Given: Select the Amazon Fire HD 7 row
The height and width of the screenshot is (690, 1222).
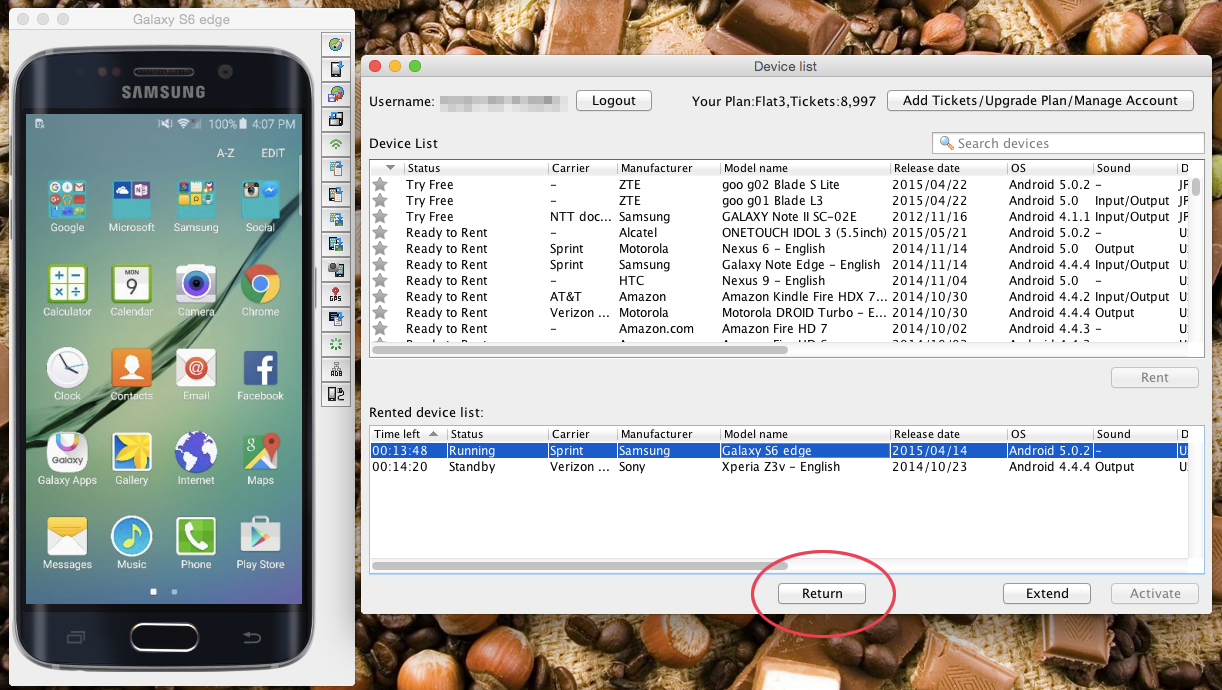Looking at the screenshot, I should pos(780,329).
